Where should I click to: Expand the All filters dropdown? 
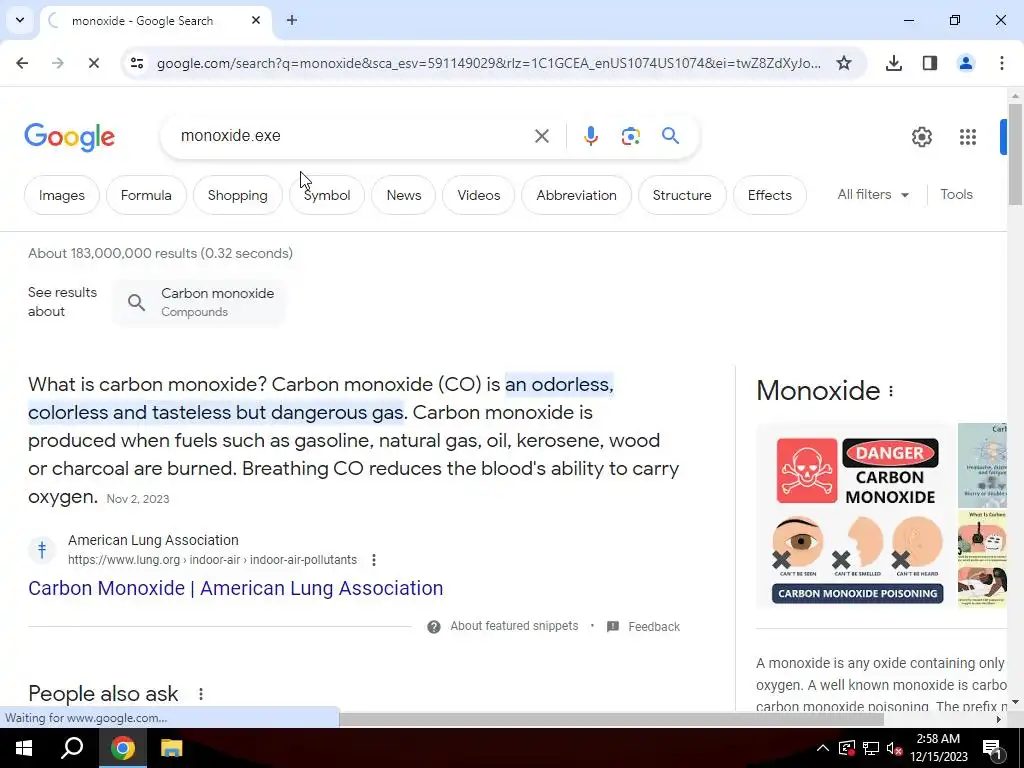tap(873, 195)
